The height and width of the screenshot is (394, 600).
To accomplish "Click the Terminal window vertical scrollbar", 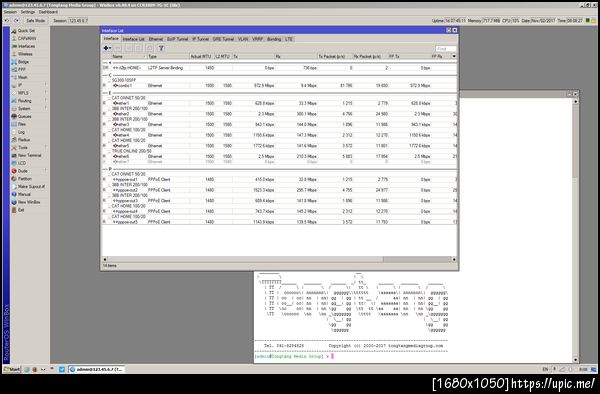I will [x=576, y=231].
